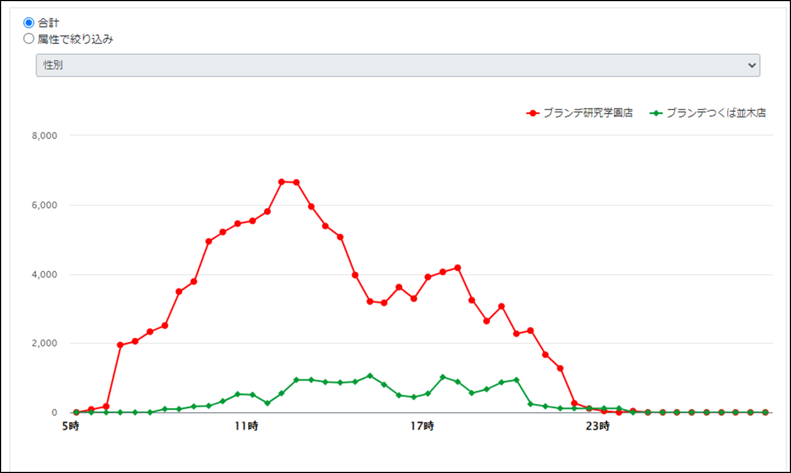
Task: Click the 23時 x-axis label
Action: (598, 427)
